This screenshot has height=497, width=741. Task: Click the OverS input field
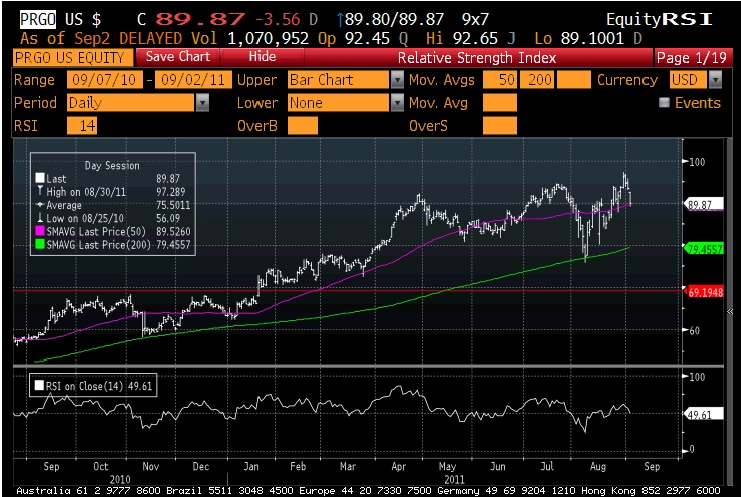[x=500, y=126]
